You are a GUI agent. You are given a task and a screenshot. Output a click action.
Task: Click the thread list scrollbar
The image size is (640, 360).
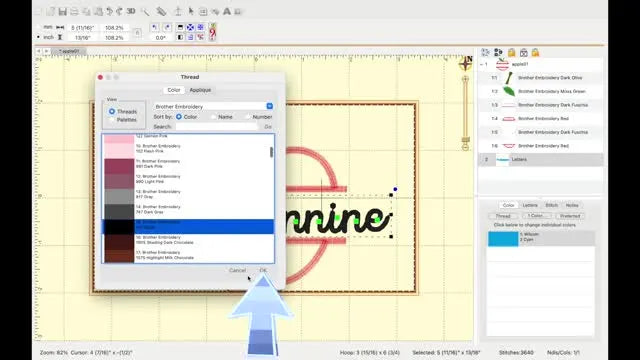271,152
